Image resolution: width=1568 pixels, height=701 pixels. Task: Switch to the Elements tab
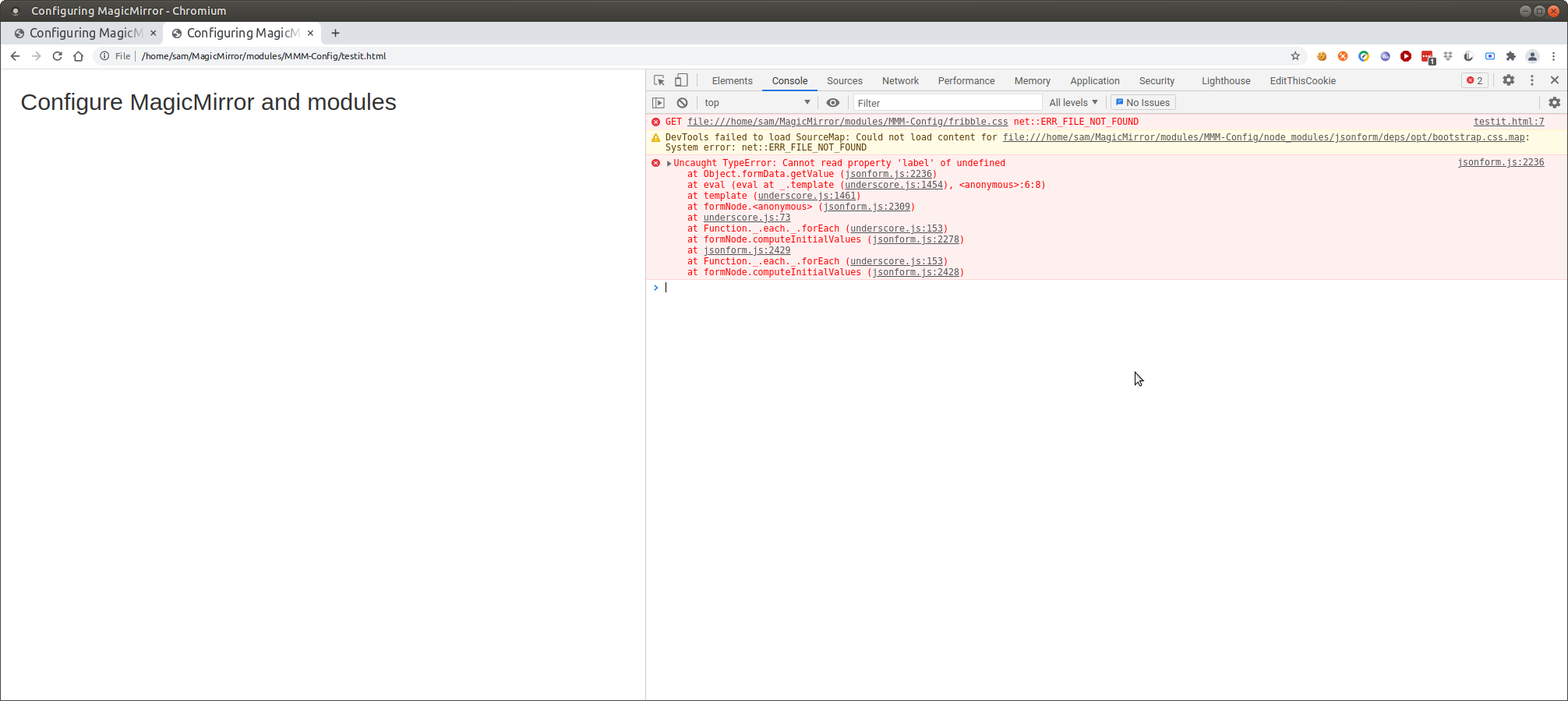tap(732, 81)
